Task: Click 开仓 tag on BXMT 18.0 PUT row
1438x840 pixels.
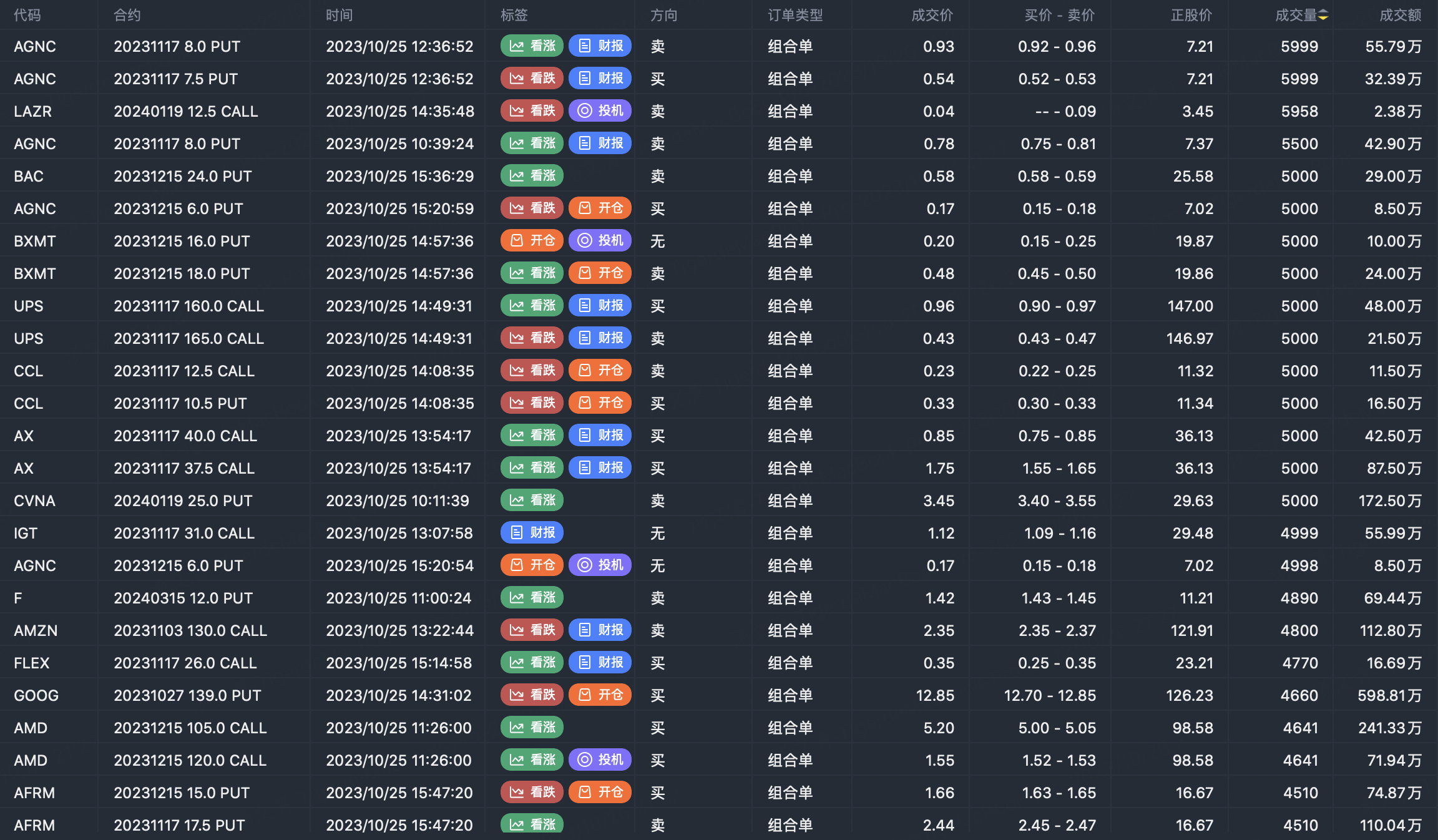Action: [600, 273]
